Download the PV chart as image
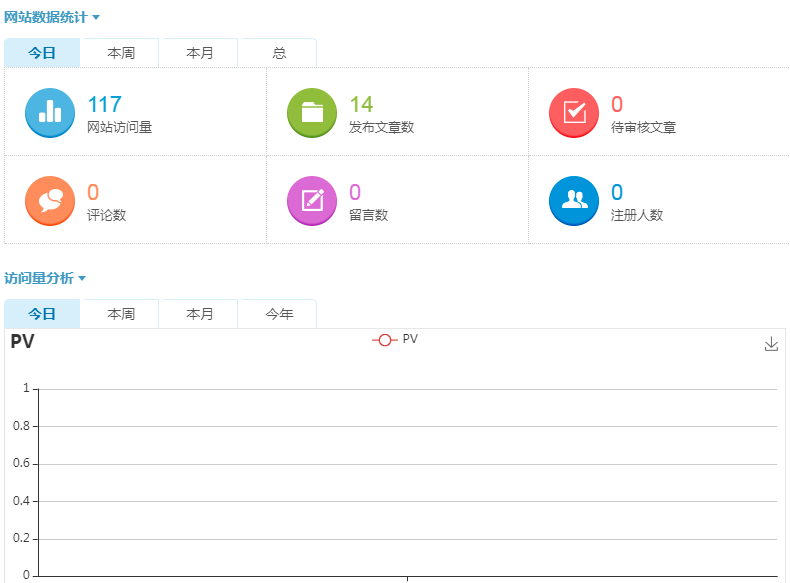790x583 pixels. [x=771, y=344]
